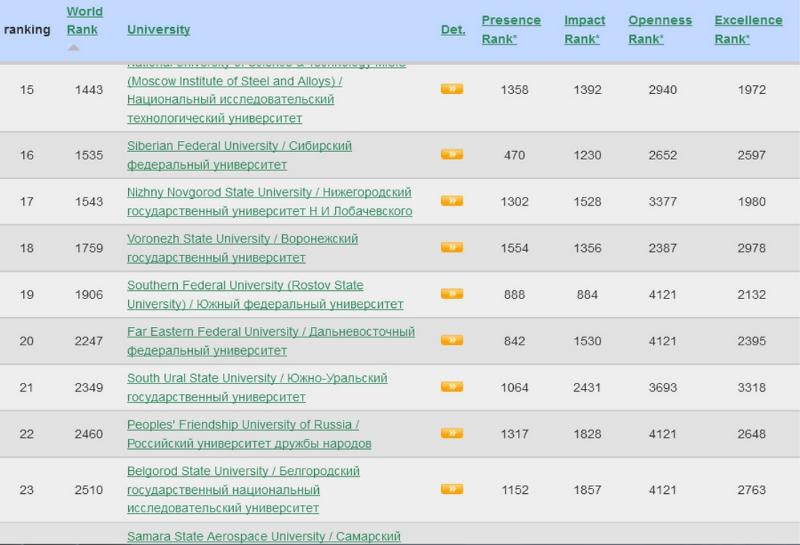Click details arrow for Southern Federal University

pyautogui.click(x=452, y=294)
